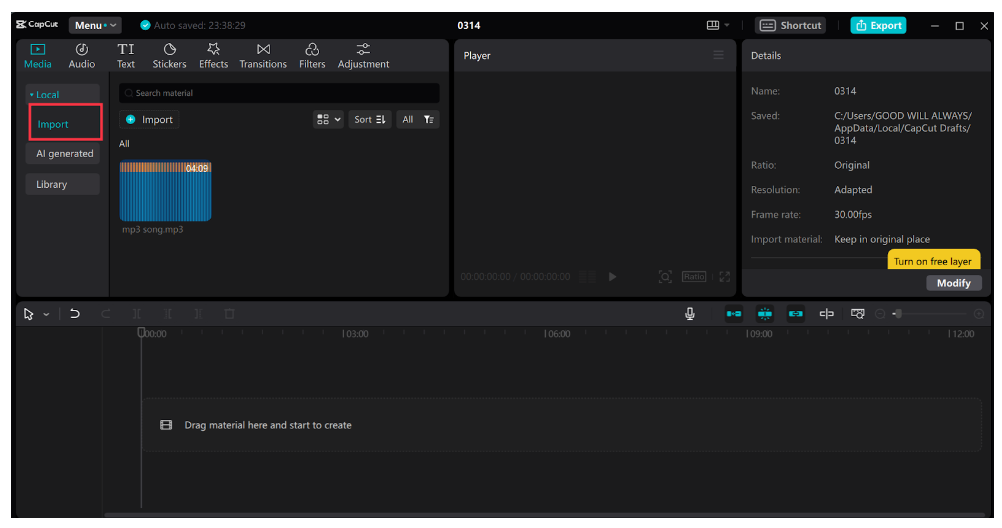Click the Drag material here drop area

tap(561, 425)
